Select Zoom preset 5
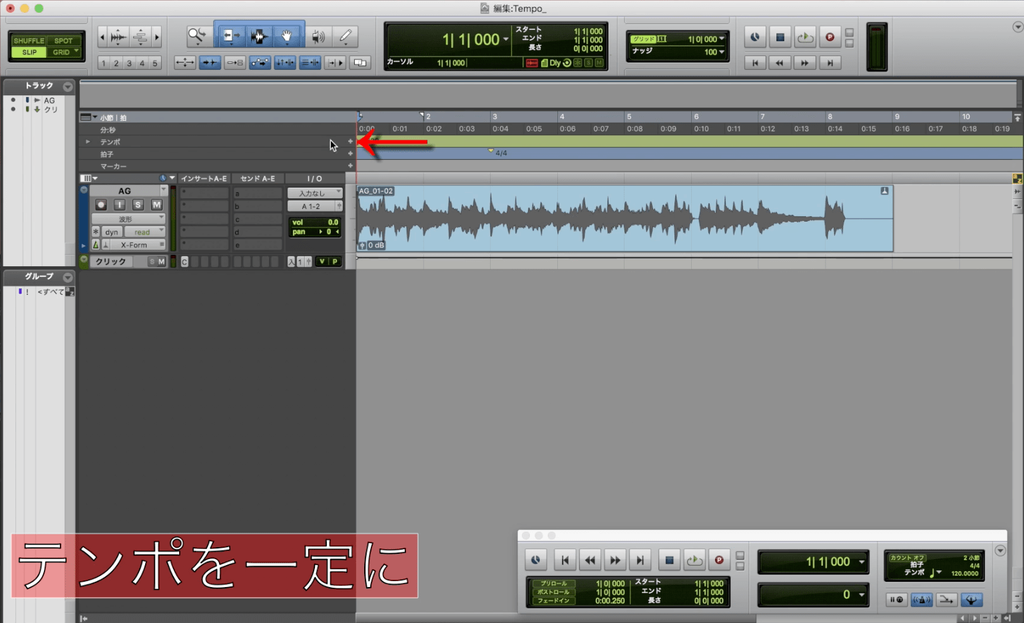The width and height of the screenshot is (1024, 623). point(155,63)
